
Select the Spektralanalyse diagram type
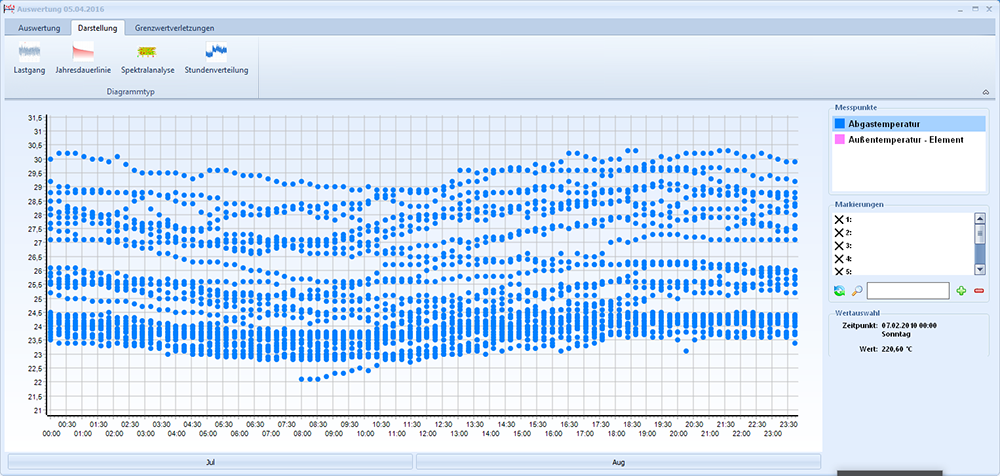point(147,58)
